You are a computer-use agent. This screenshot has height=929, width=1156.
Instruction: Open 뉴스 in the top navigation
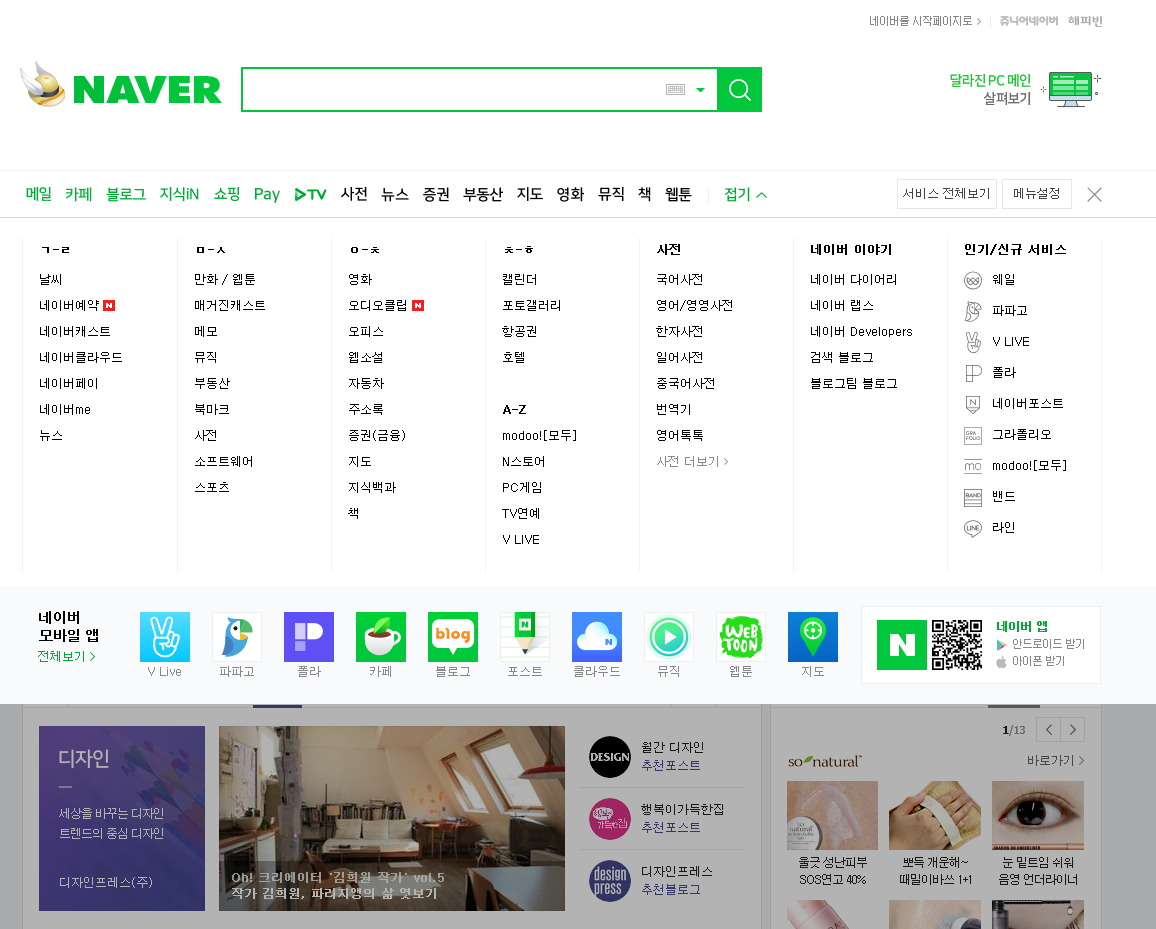point(394,194)
